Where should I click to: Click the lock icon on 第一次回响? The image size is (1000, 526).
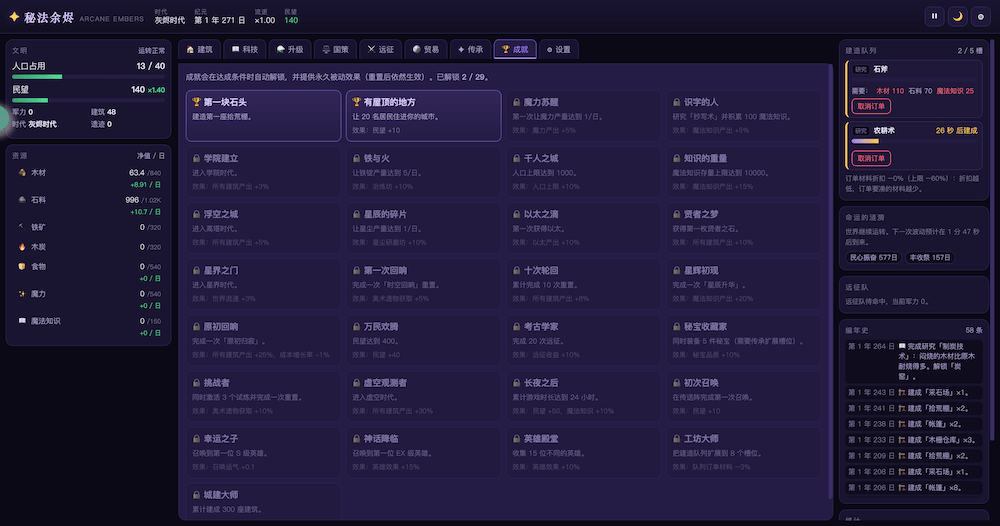357,270
